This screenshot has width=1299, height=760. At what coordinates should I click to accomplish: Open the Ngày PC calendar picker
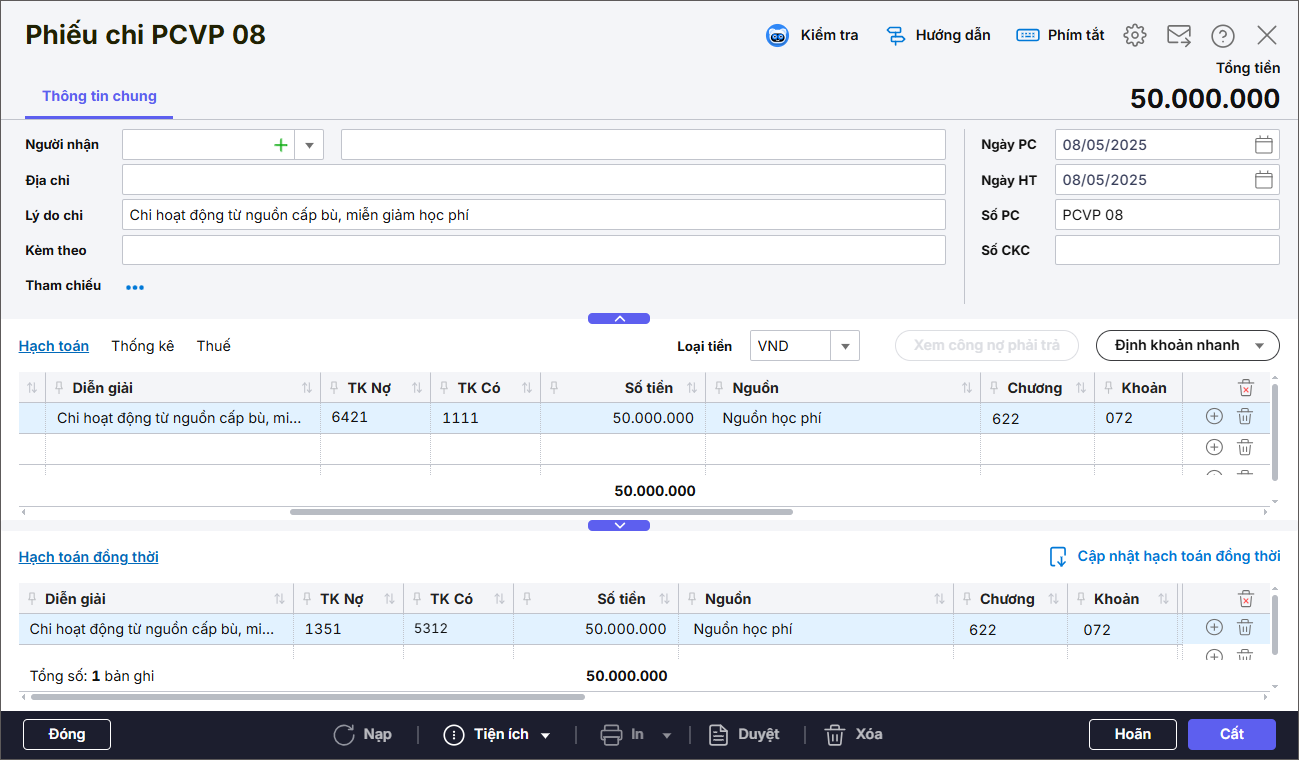click(x=1264, y=145)
